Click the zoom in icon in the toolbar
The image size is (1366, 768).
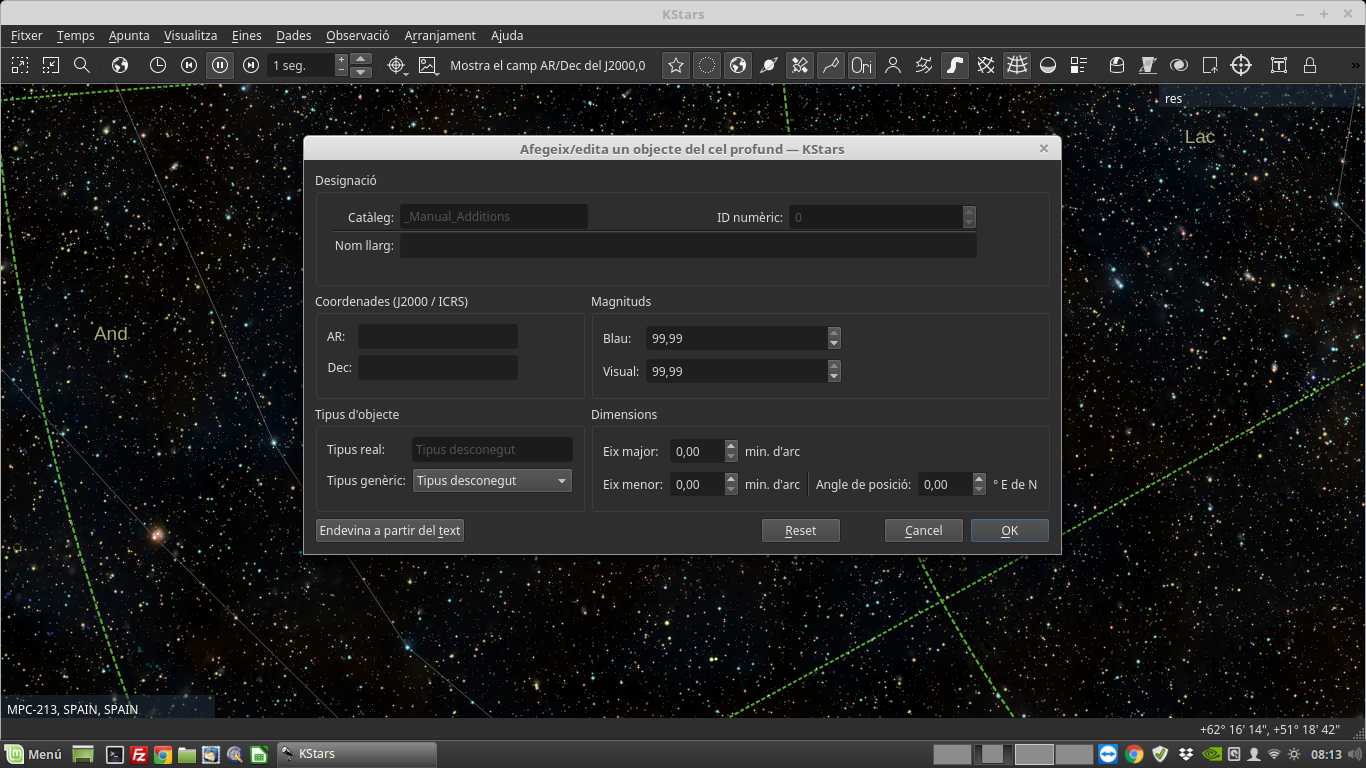[x=20, y=65]
